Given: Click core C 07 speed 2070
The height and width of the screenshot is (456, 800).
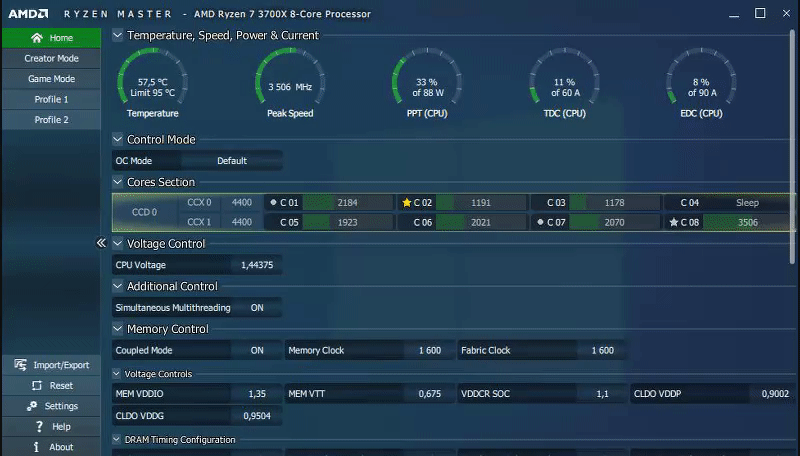Looking at the screenshot, I should (x=614, y=222).
